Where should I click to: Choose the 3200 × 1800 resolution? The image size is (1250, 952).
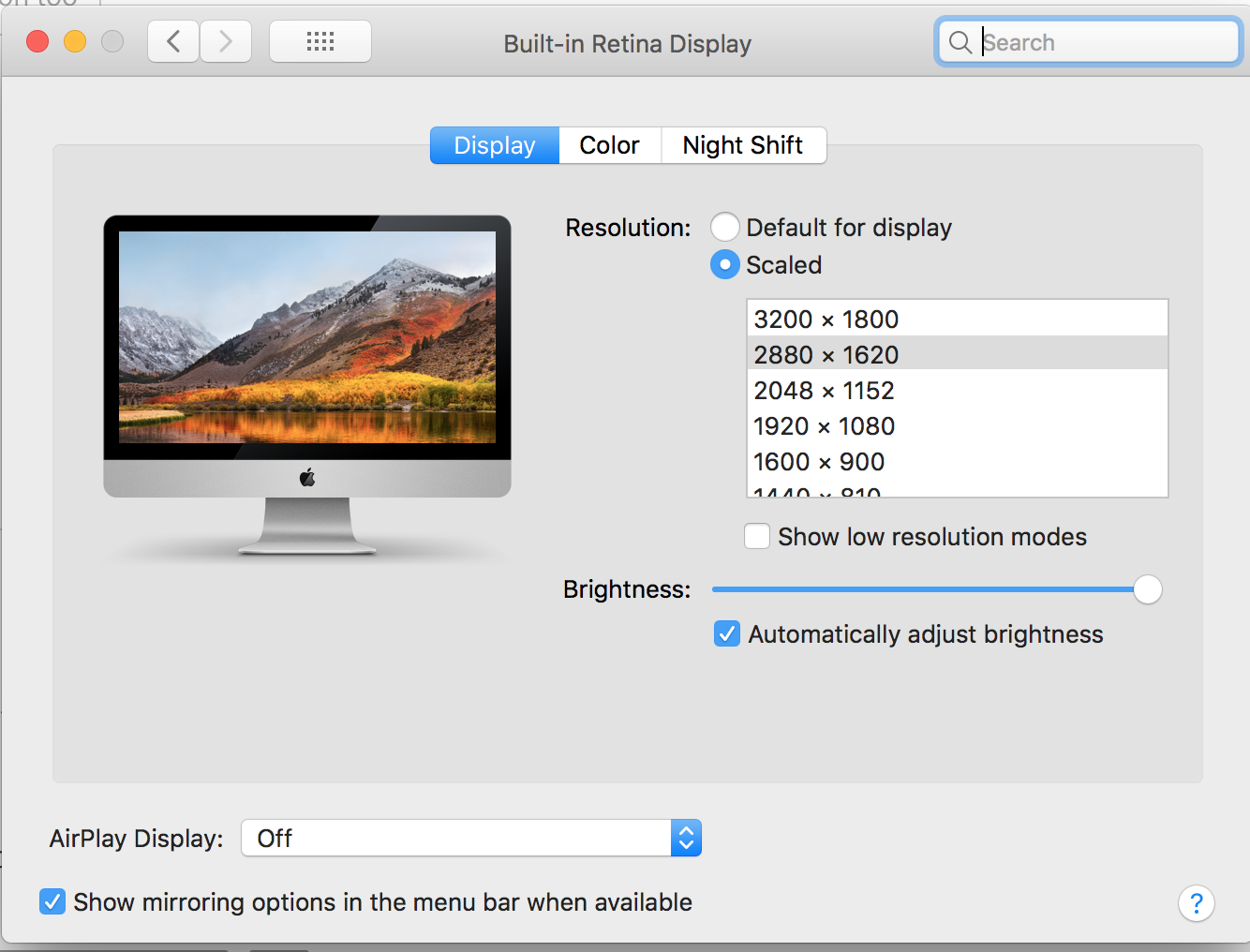tap(958, 320)
